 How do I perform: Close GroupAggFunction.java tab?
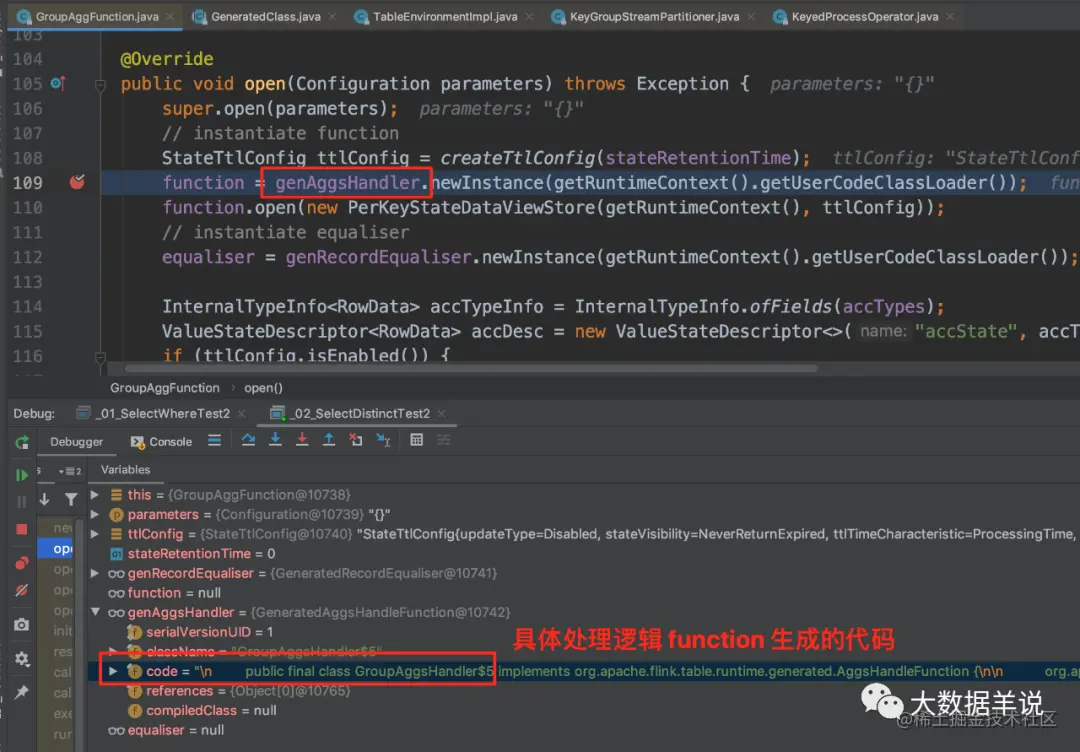pos(170,17)
